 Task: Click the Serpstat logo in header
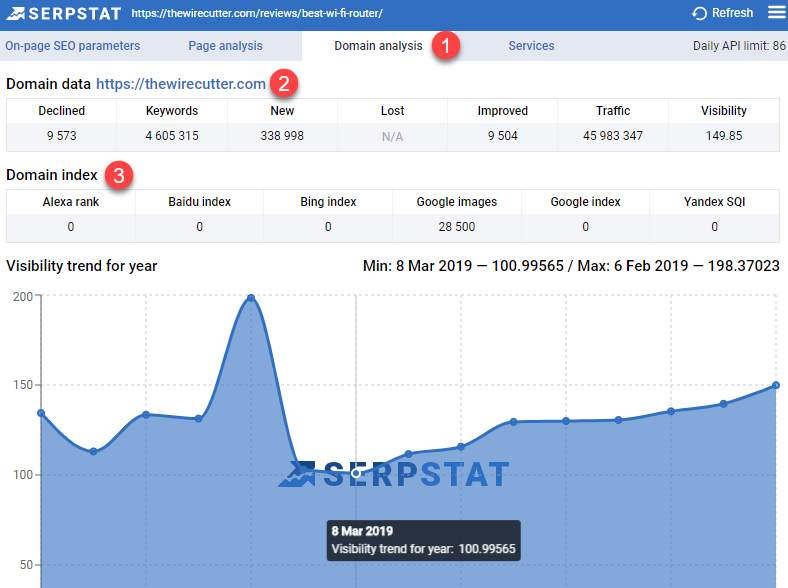pos(62,14)
